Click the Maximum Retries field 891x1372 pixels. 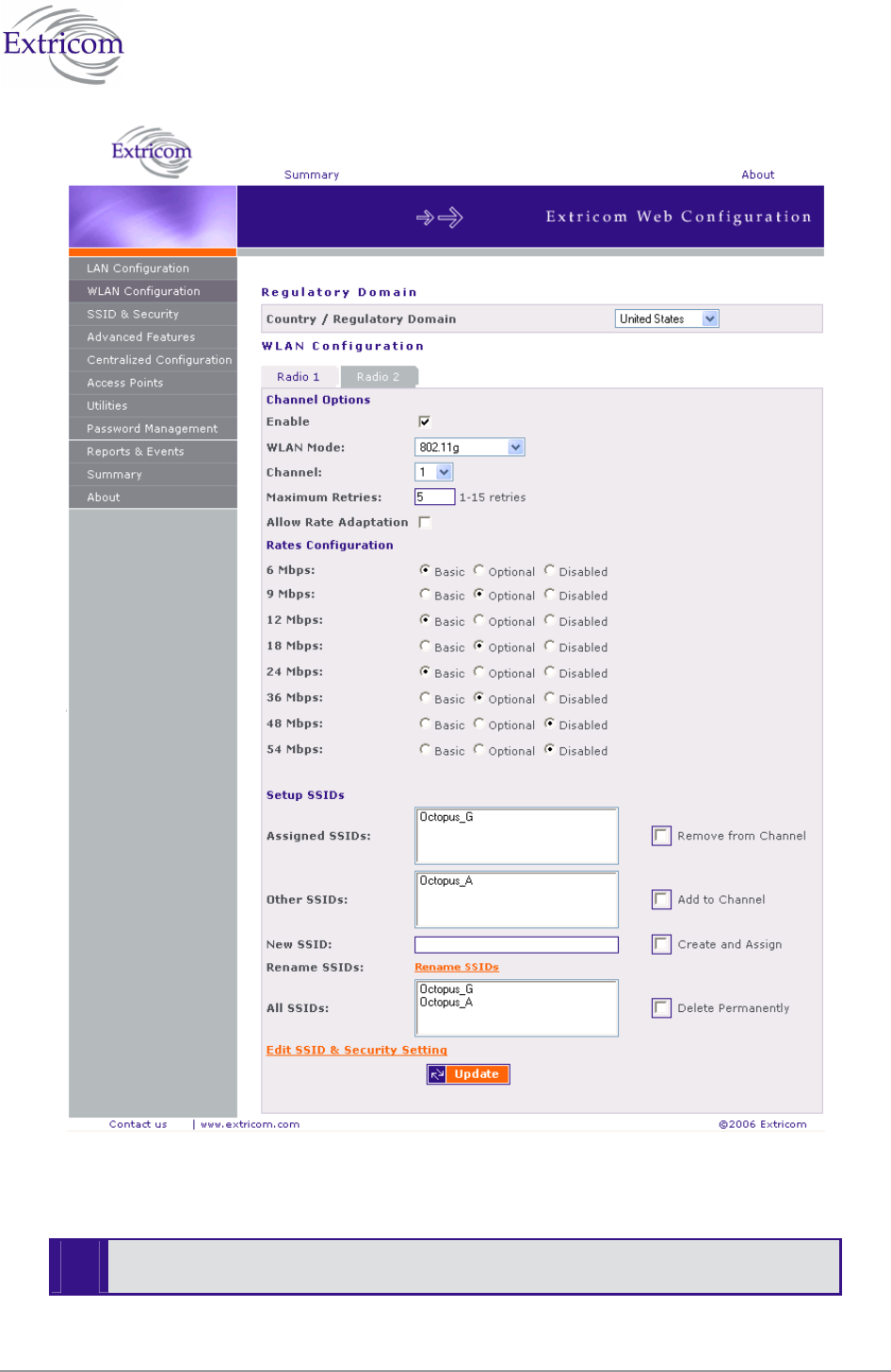pyautogui.click(x=435, y=497)
